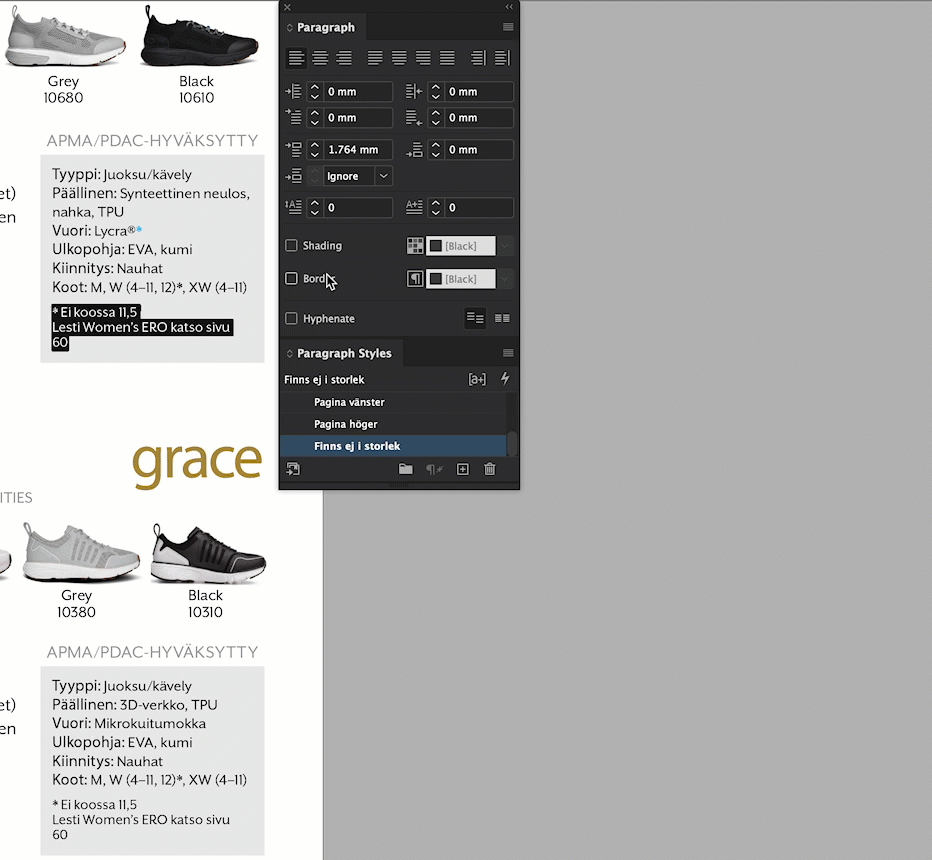Enable the Shading checkbox
The height and width of the screenshot is (860, 932).
(290, 245)
